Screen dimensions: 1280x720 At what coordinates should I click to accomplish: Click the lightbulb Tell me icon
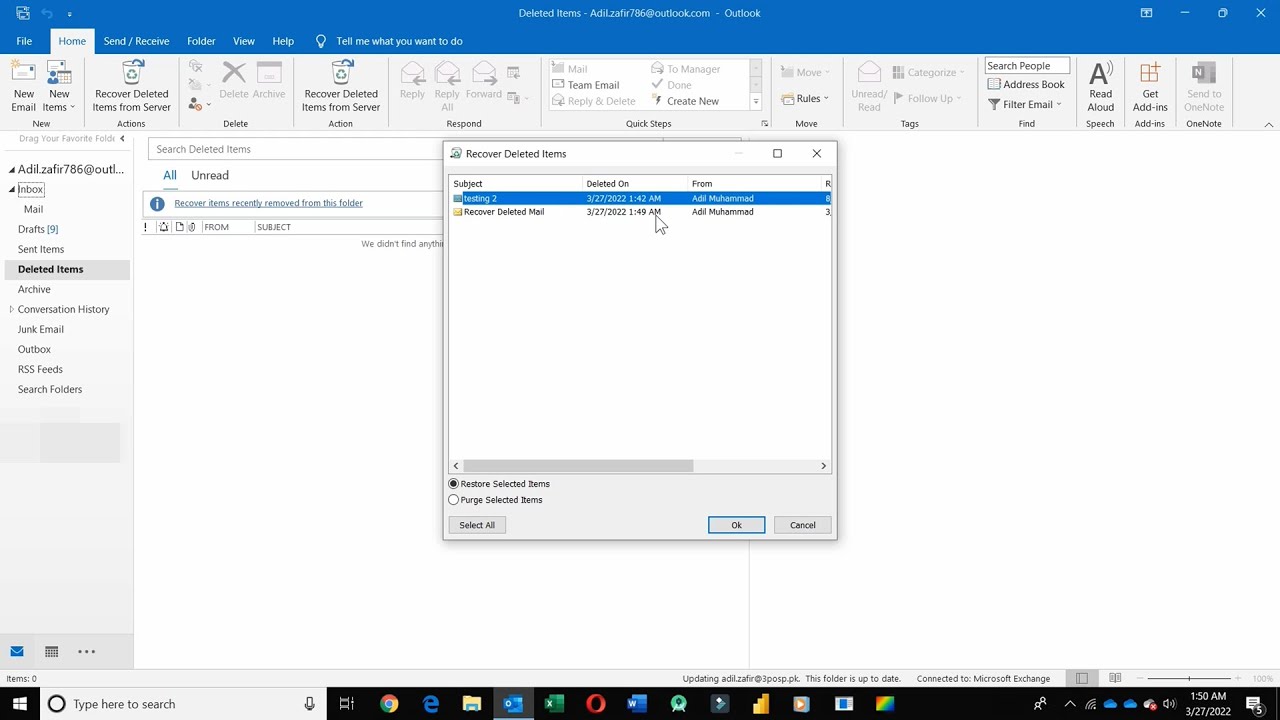(x=320, y=41)
